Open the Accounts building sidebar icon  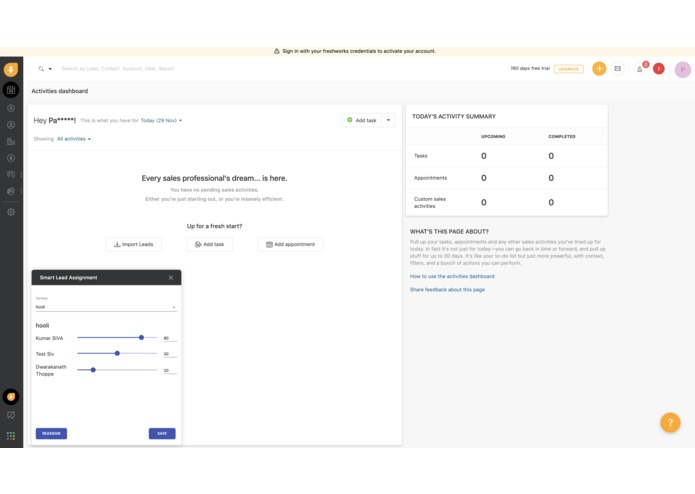coord(11,142)
